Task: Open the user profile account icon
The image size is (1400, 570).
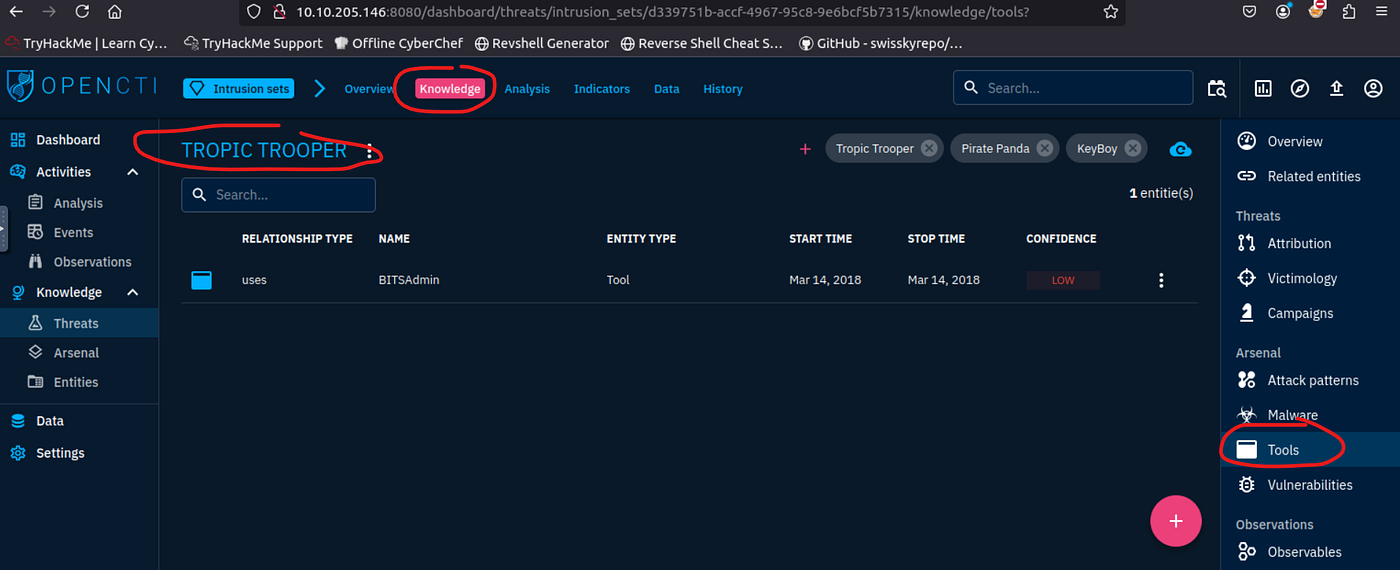Action: pos(1373,89)
